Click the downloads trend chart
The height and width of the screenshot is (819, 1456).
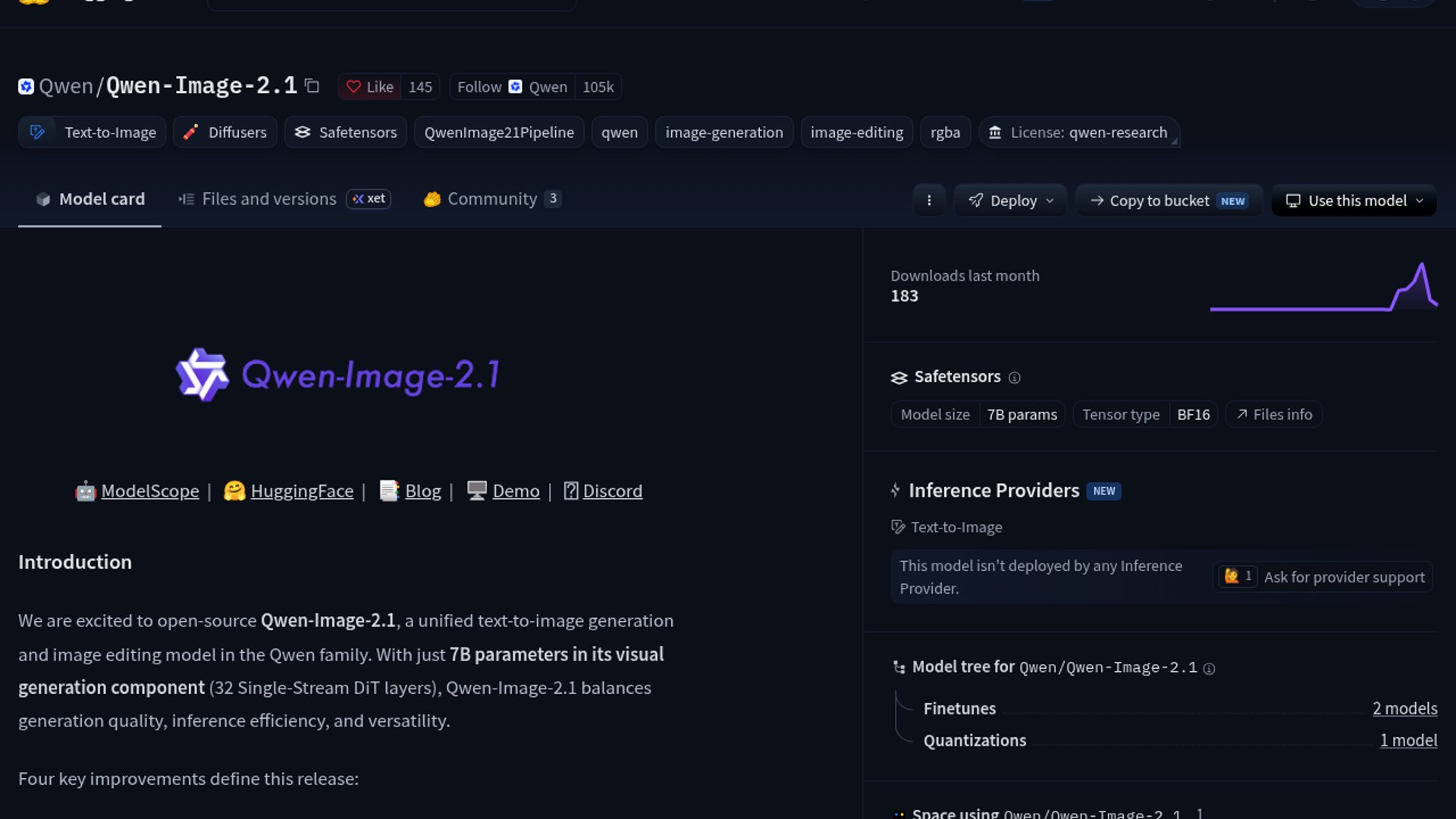click(1323, 287)
